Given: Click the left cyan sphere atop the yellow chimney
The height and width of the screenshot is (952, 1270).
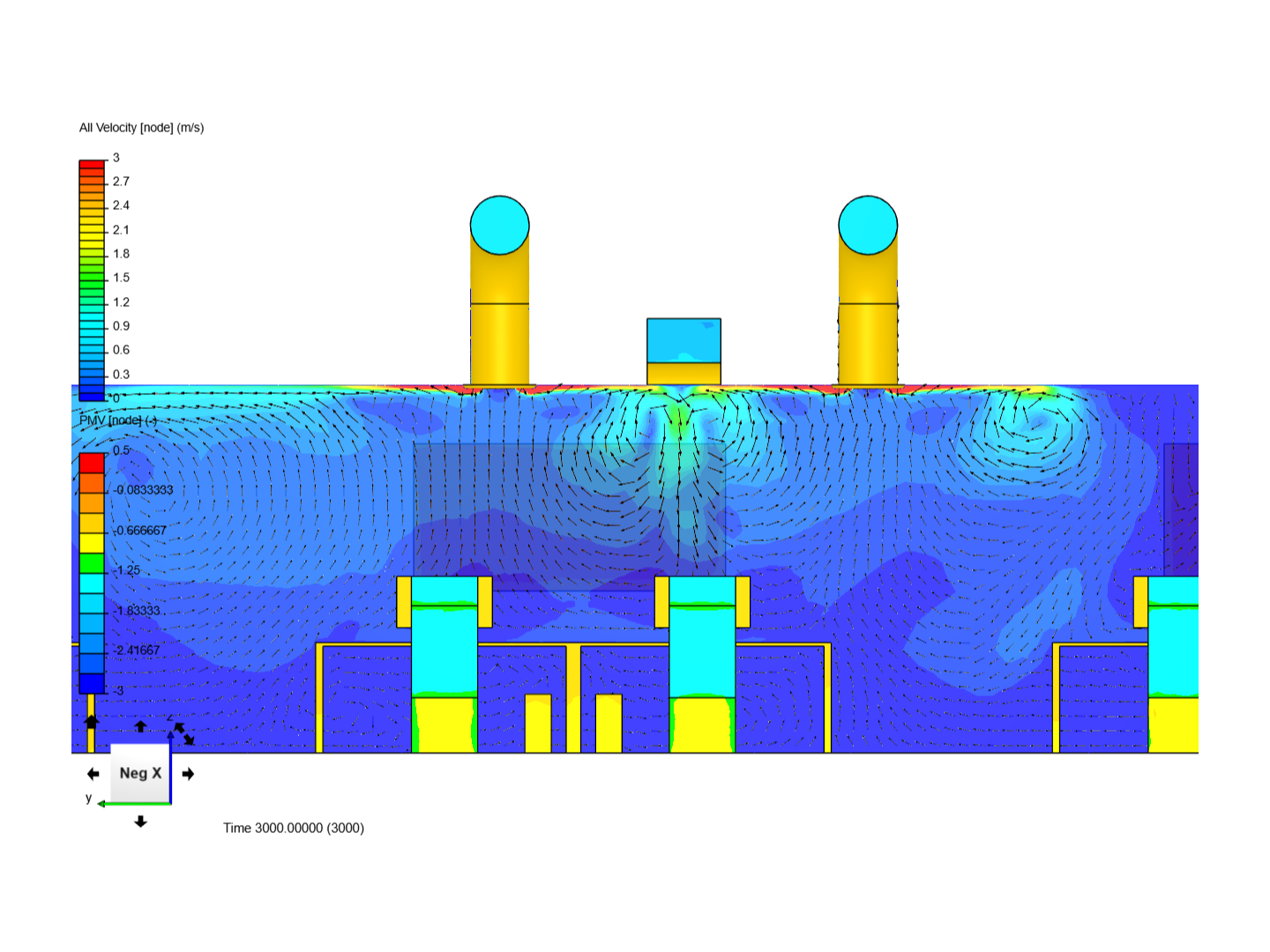Looking at the screenshot, I should click(x=500, y=224).
